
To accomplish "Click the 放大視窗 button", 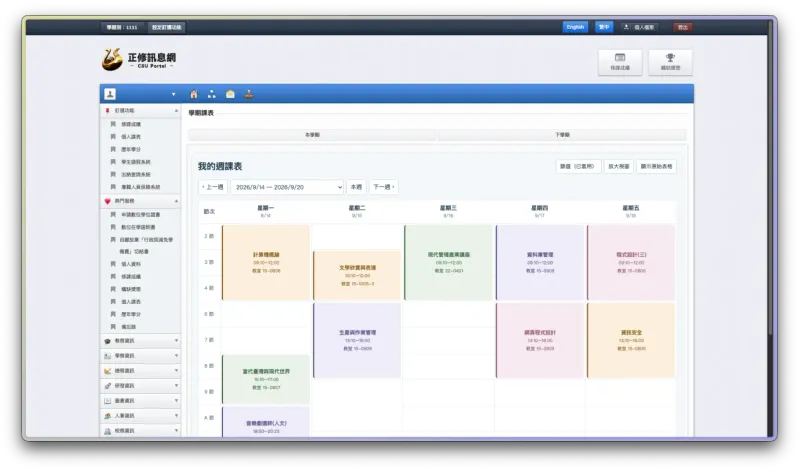I will point(618,166).
